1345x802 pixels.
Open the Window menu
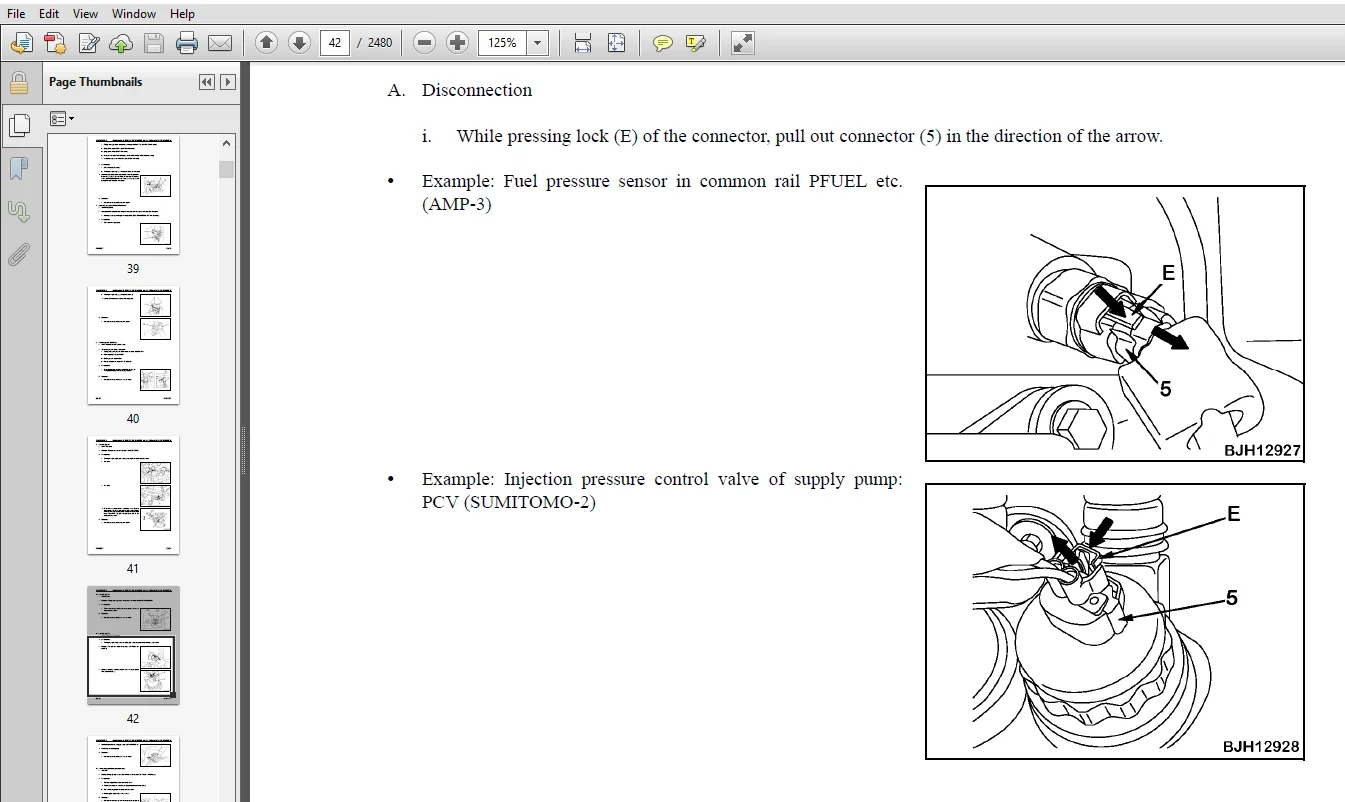pyautogui.click(x=134, y=13)
